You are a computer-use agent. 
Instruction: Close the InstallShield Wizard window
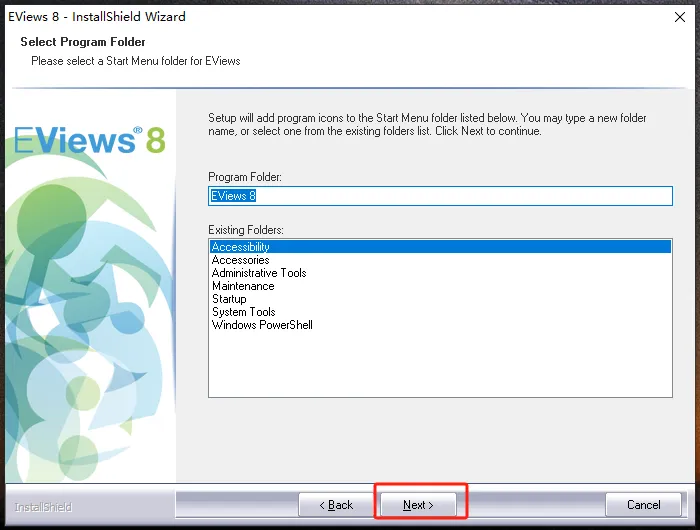pos(679,17)
